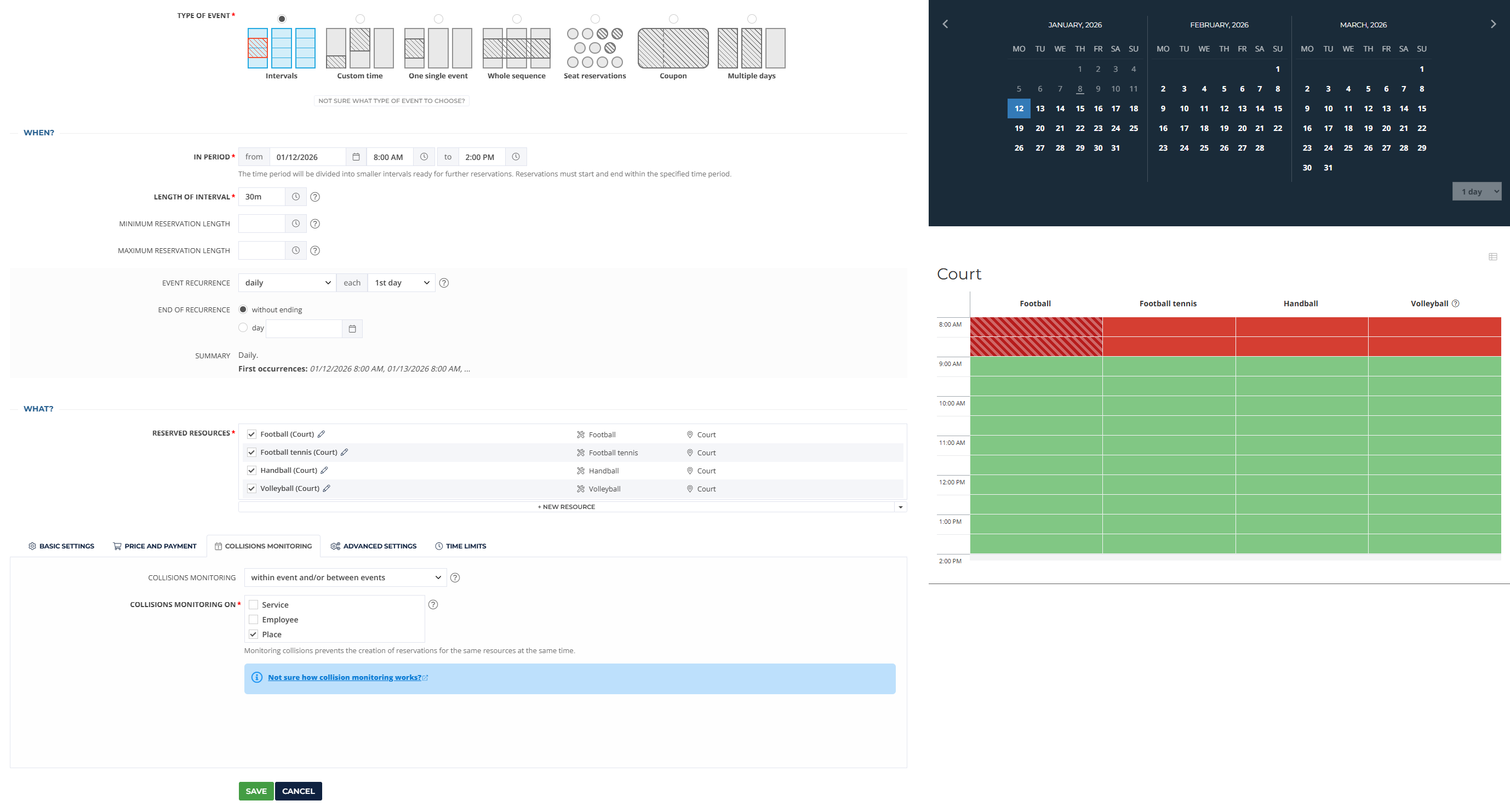Click the clock icon next to 8:00 AM

pos(424,157)
